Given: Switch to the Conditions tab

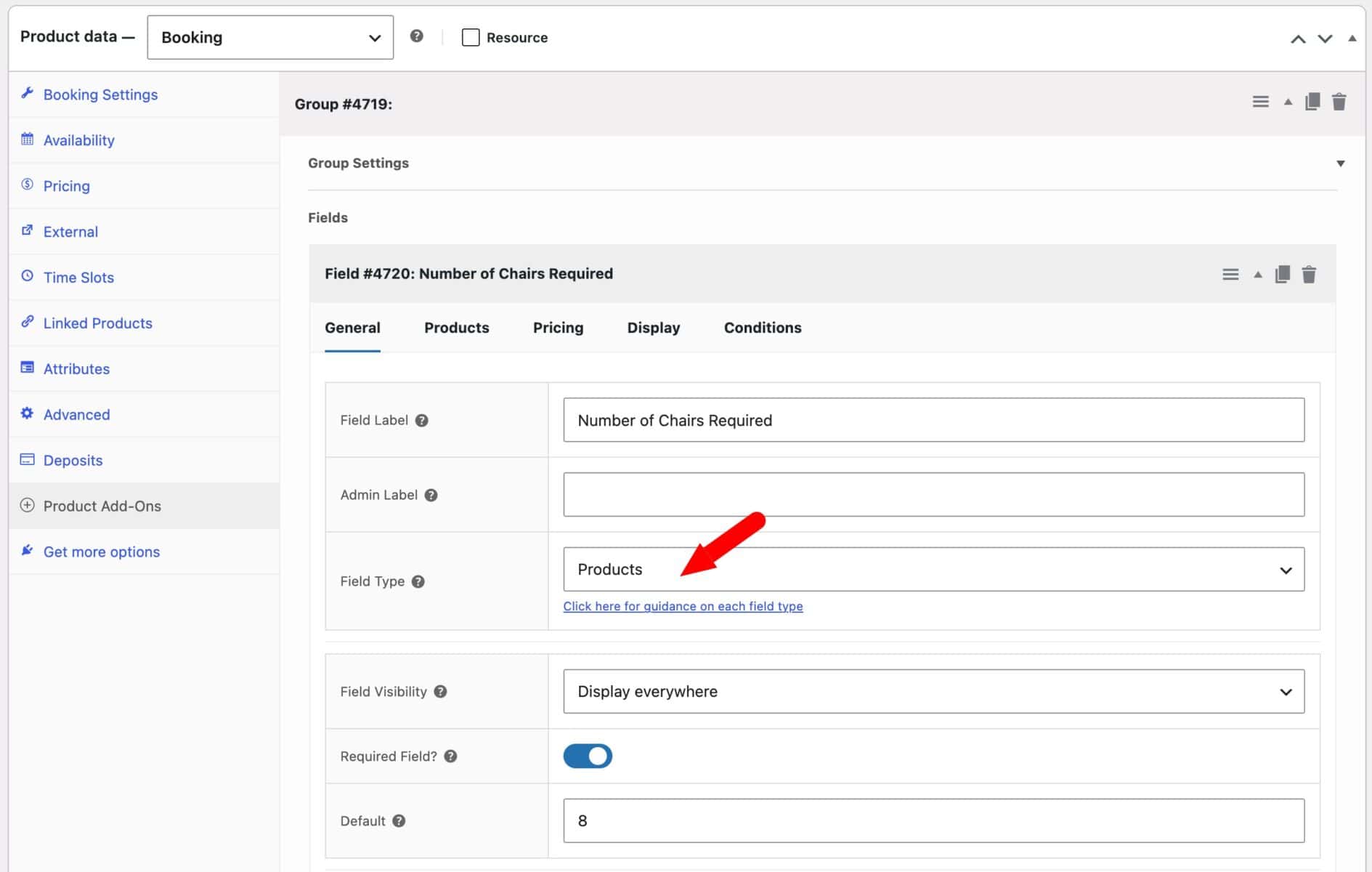Looking at the screenshot, I should tap(763, 328).
